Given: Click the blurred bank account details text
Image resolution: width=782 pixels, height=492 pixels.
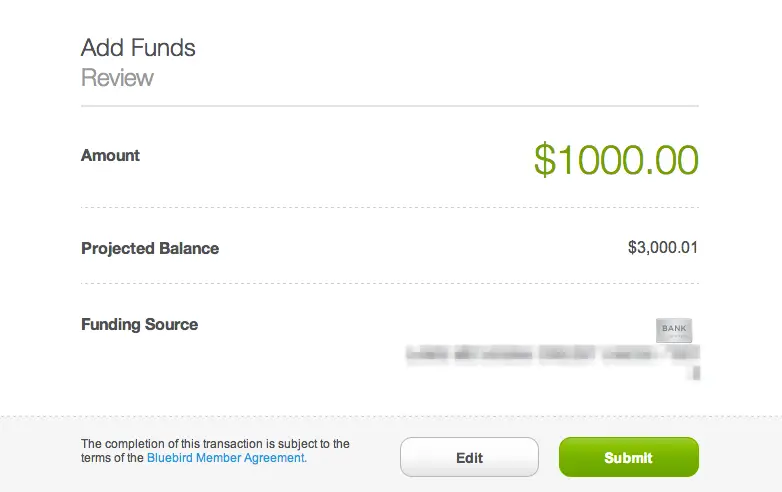Looking at the screenshot, I should (x=553, y=354).
